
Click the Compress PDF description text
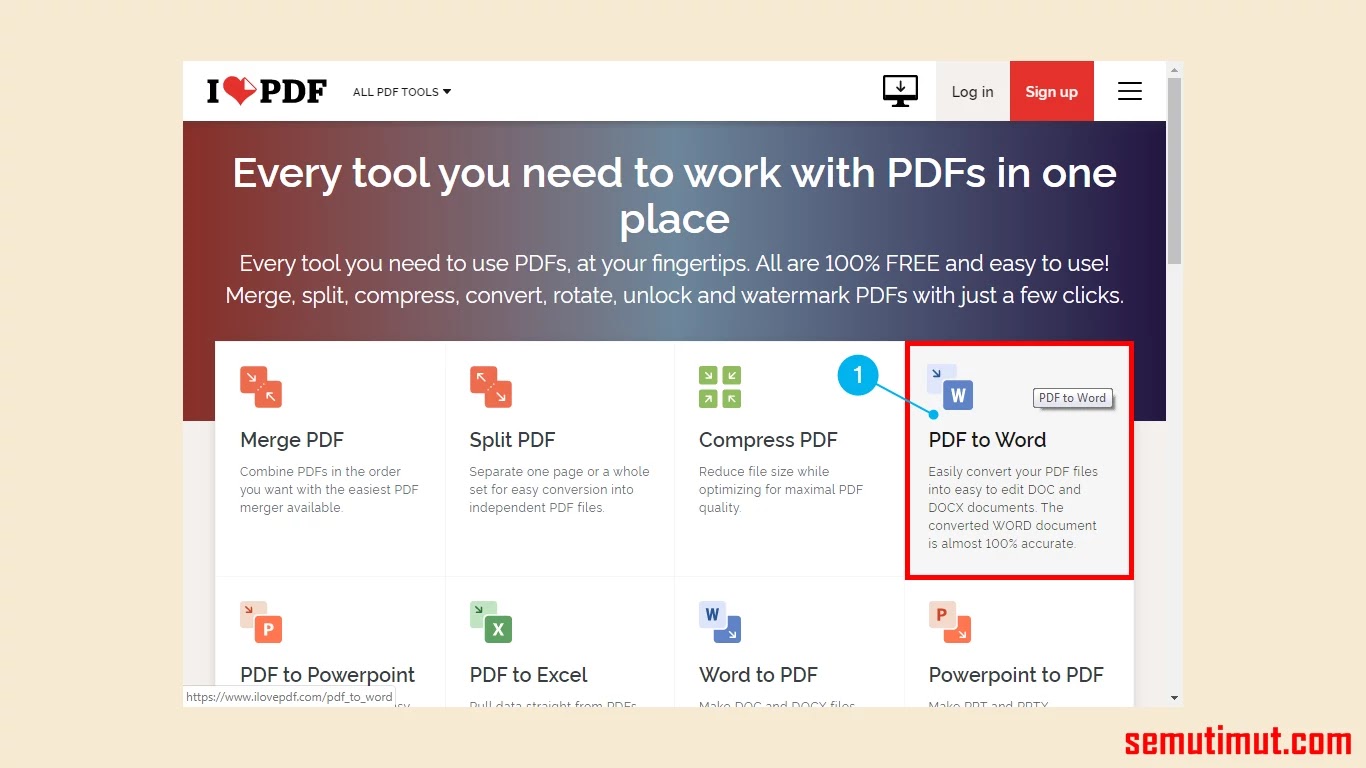[x=781, y=489]
